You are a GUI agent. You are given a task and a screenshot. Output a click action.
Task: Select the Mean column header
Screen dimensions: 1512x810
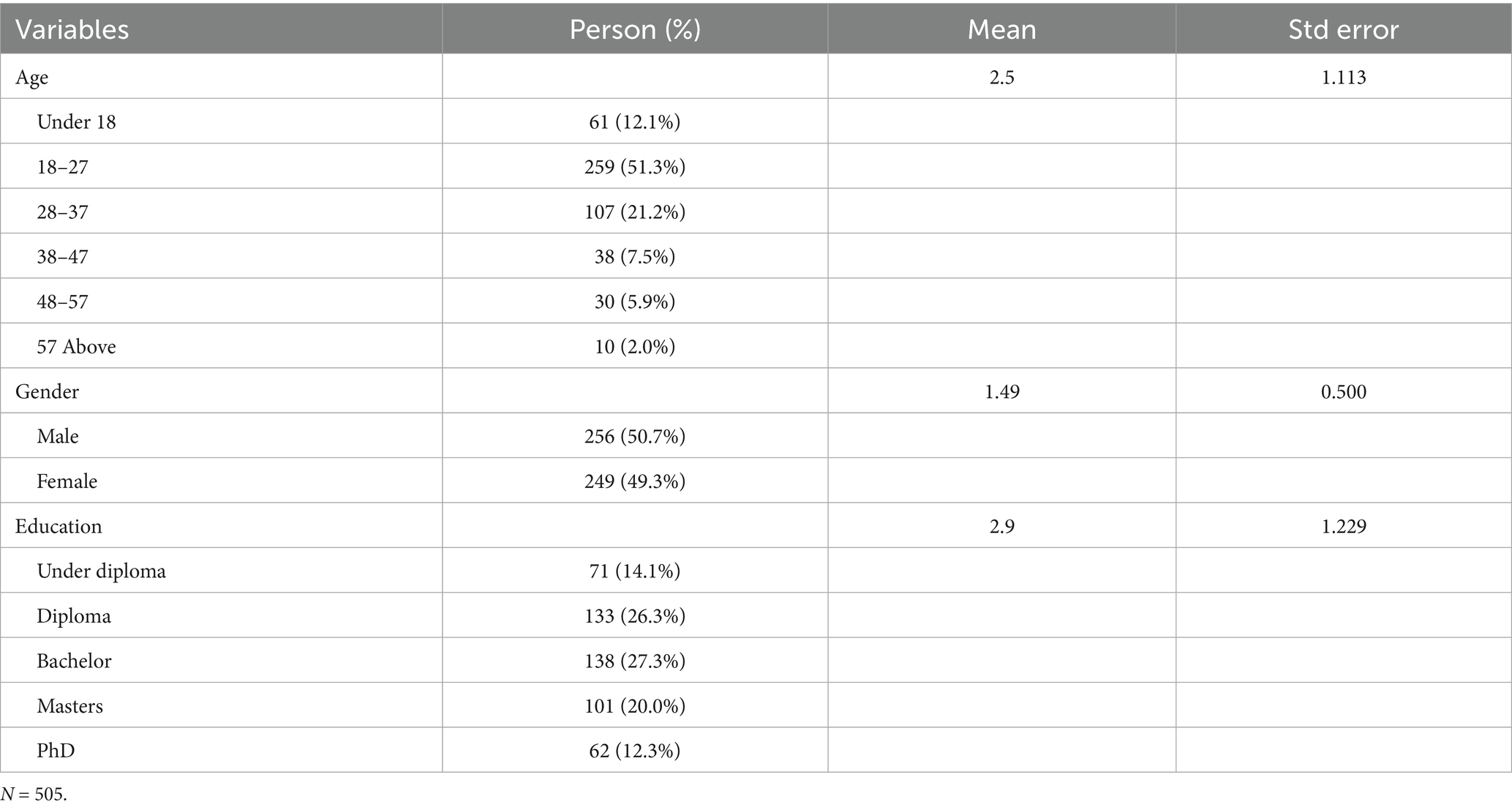(x=1001, y=30)
